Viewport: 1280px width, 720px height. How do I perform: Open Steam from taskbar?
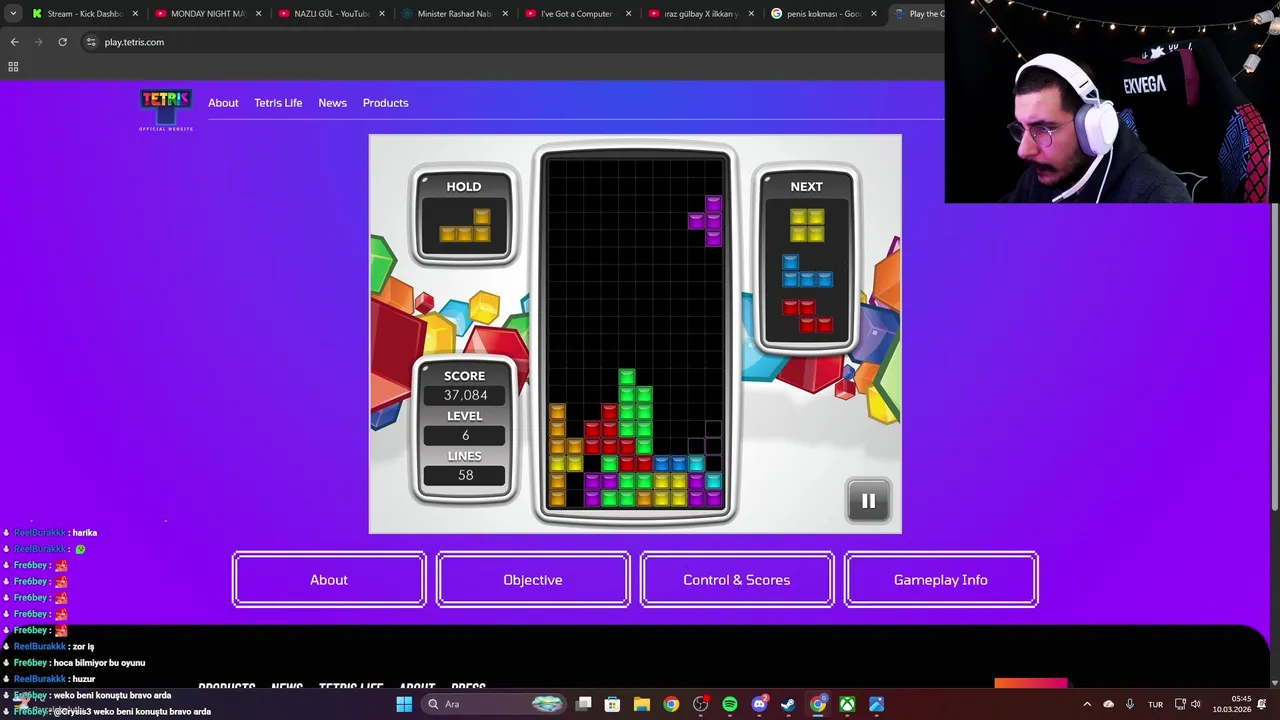coord(789,704)
